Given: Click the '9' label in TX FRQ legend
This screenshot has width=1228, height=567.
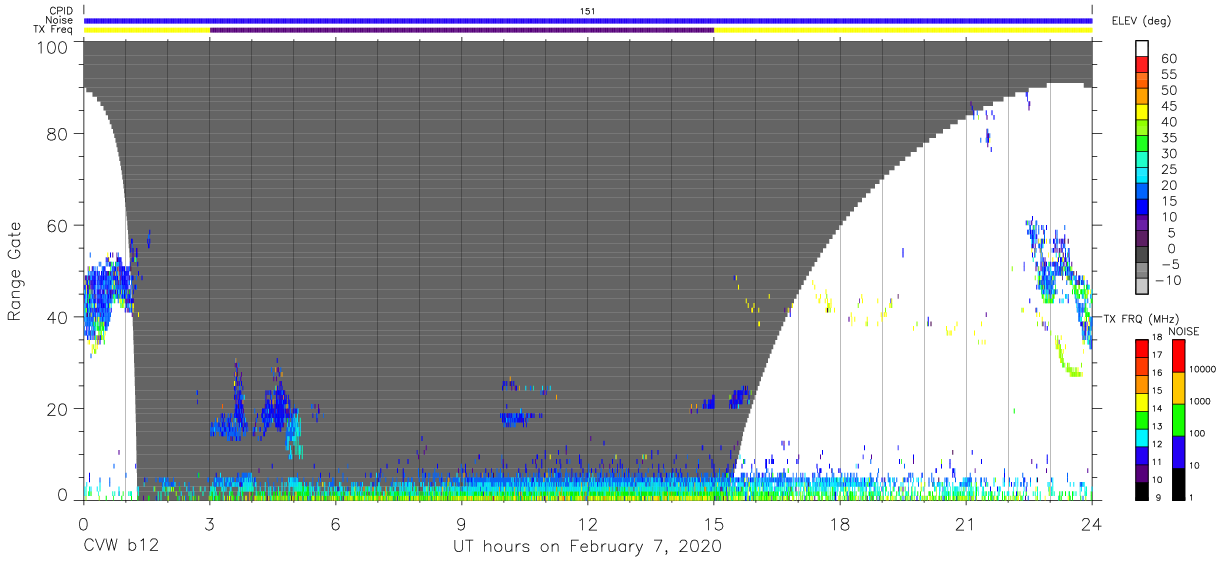Looking at the screenshot, I should (x=1160, y=497).
